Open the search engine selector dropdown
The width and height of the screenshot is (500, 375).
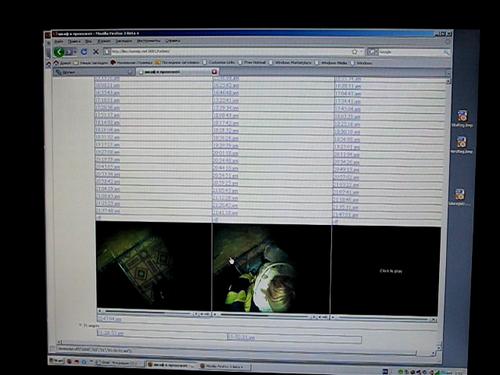372,52
